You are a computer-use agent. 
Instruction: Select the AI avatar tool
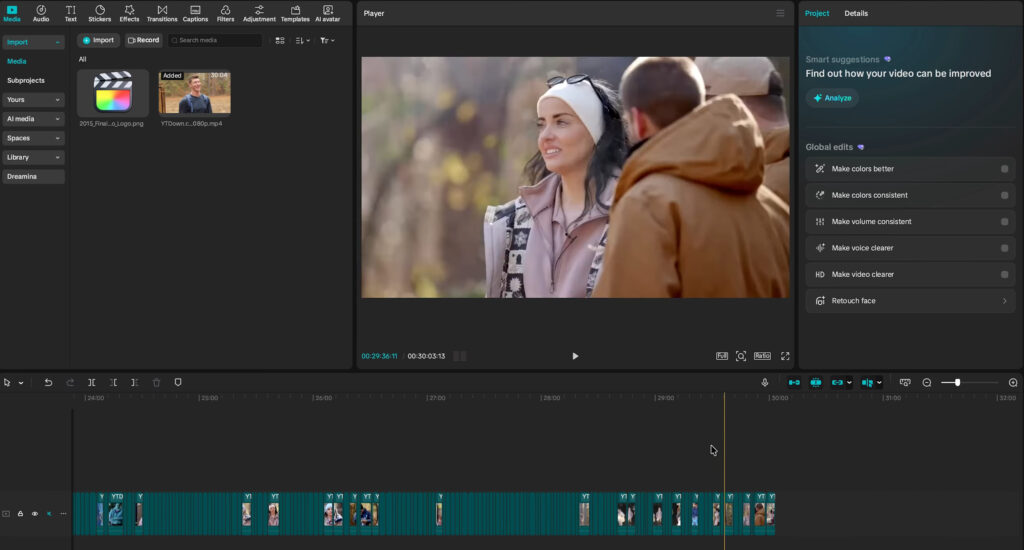328,13
